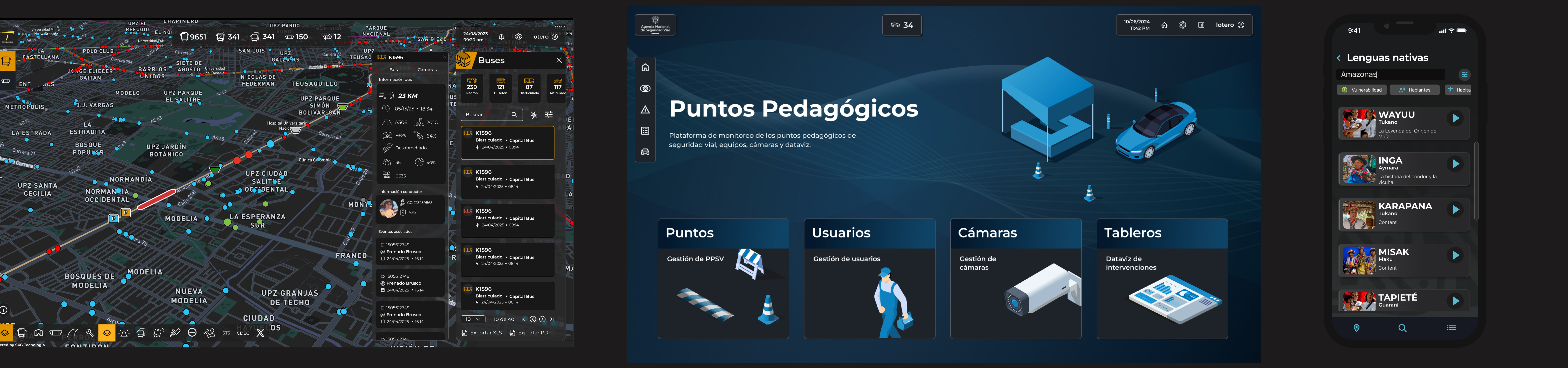
Task: Go back from Lenguas nativas in the phone app
Action: (1339, 58)
